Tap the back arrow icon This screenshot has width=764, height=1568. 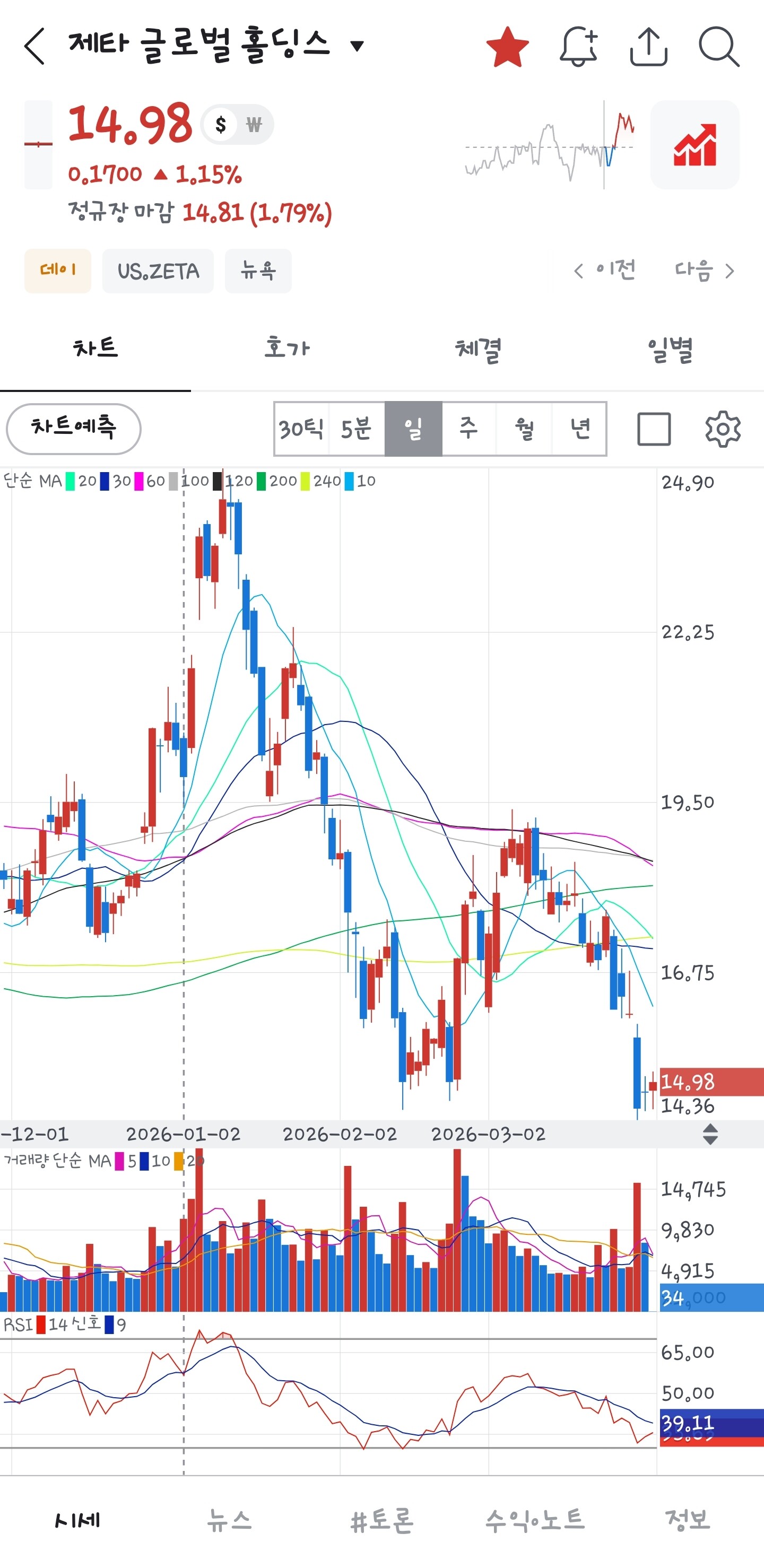click(34, 46)
